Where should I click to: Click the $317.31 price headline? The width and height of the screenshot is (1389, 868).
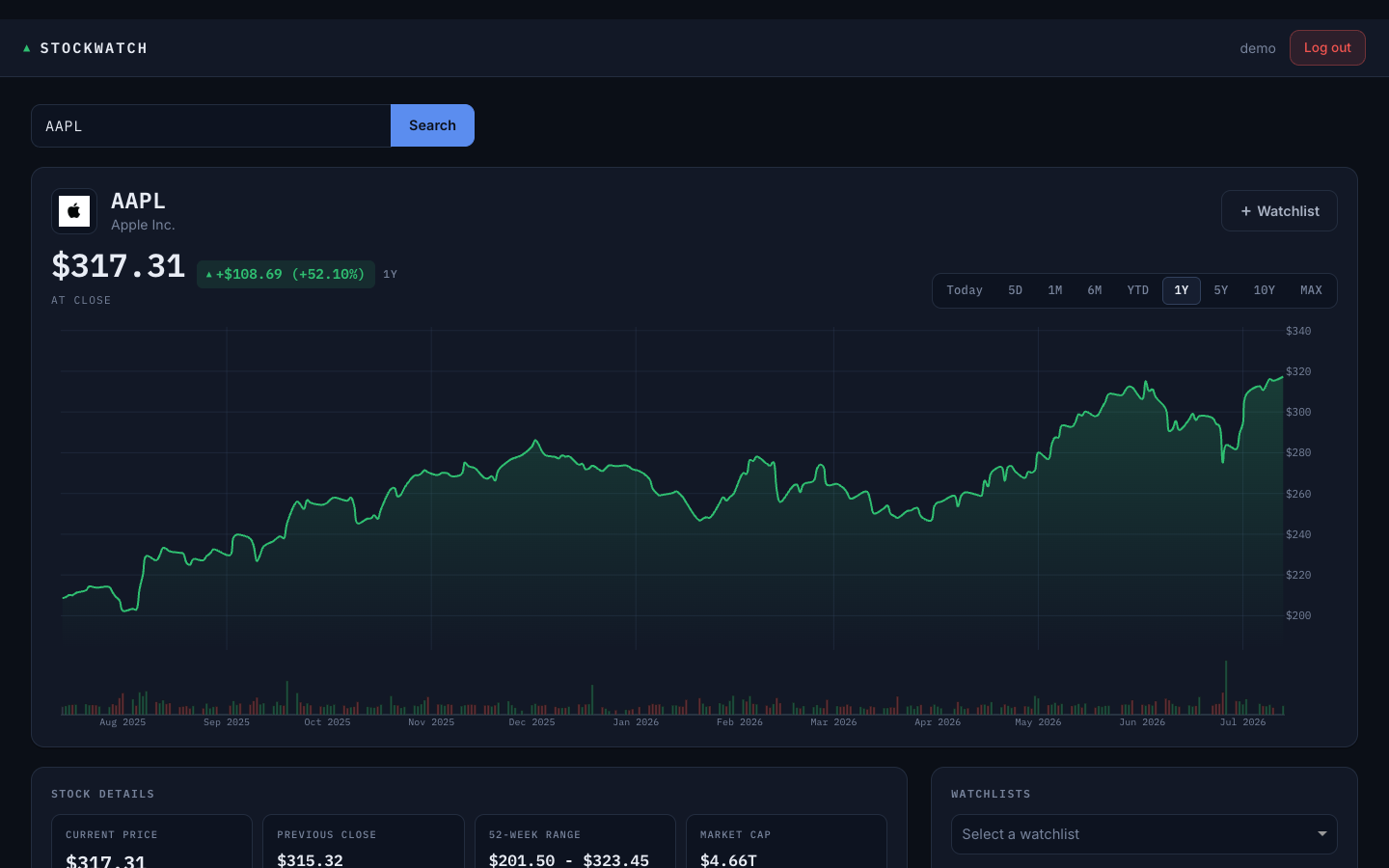click(118, 266)
